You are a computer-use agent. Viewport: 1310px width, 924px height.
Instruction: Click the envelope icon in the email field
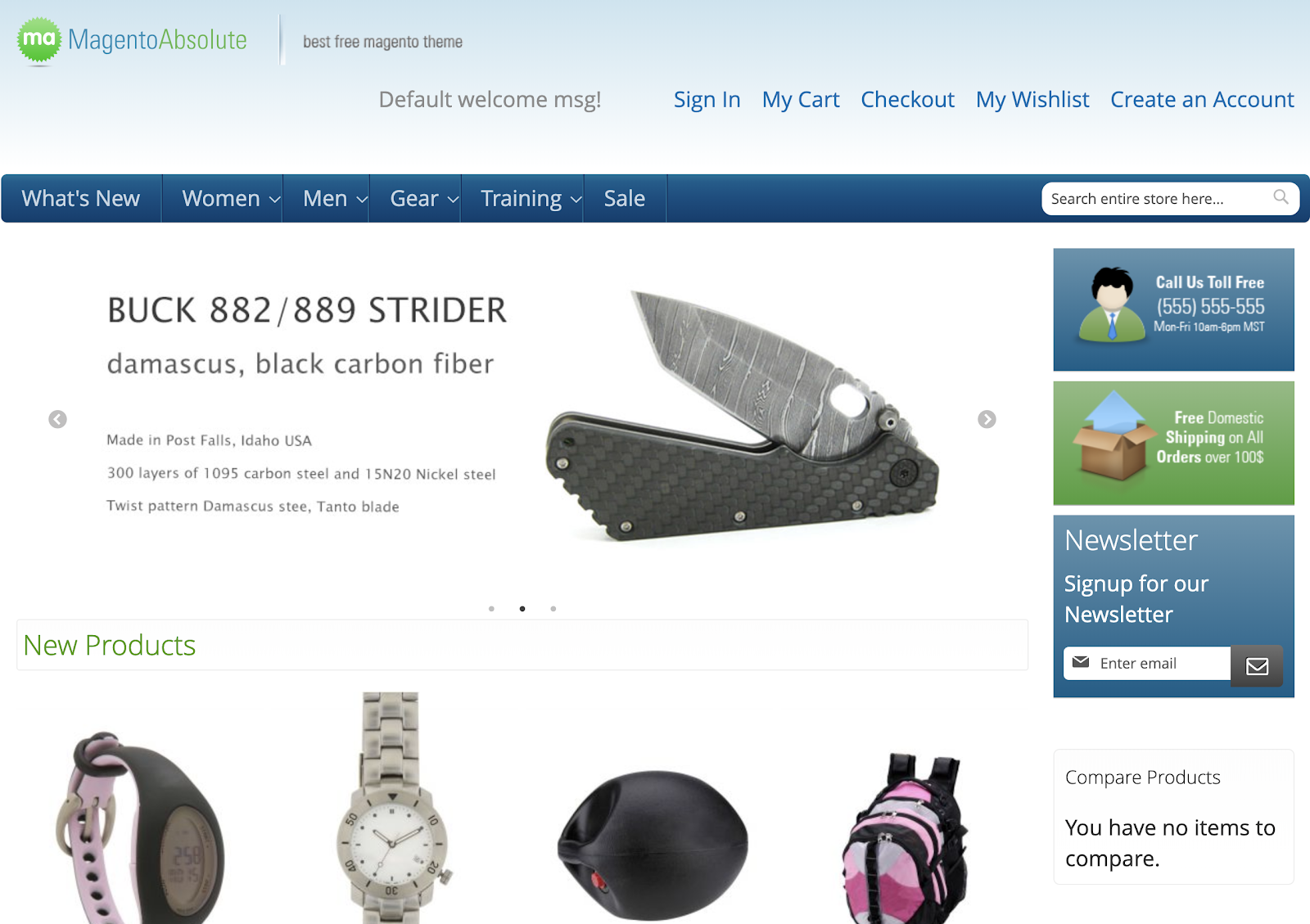coord(1081,662)
